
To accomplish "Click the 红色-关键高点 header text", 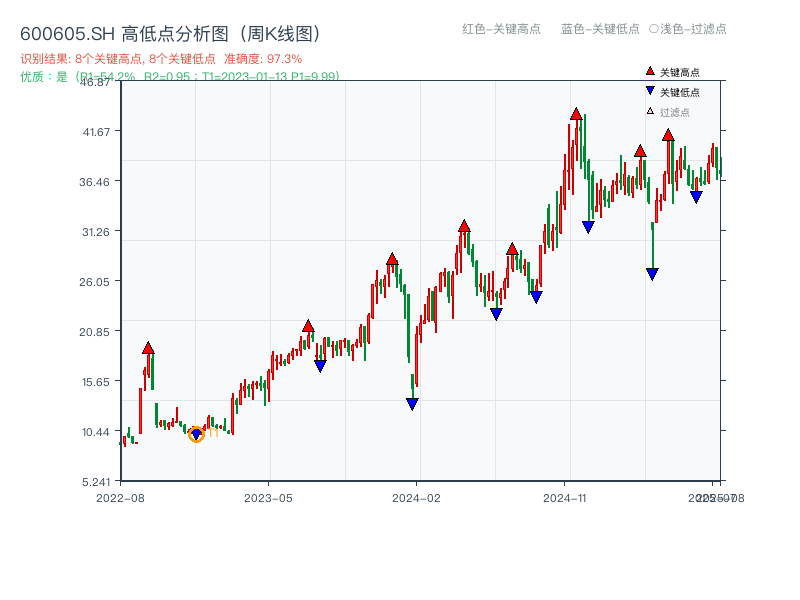I will [x=501, y=29].
